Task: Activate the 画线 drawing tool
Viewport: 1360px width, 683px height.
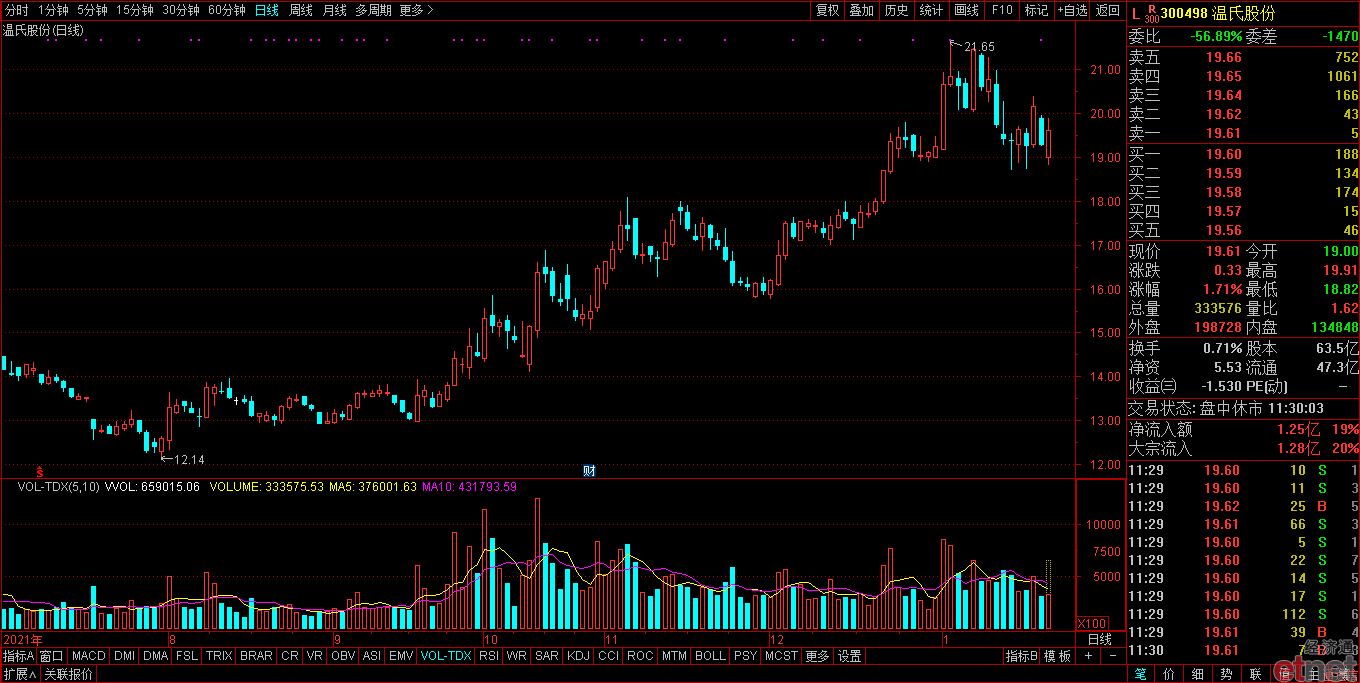Action: (966, 10)
